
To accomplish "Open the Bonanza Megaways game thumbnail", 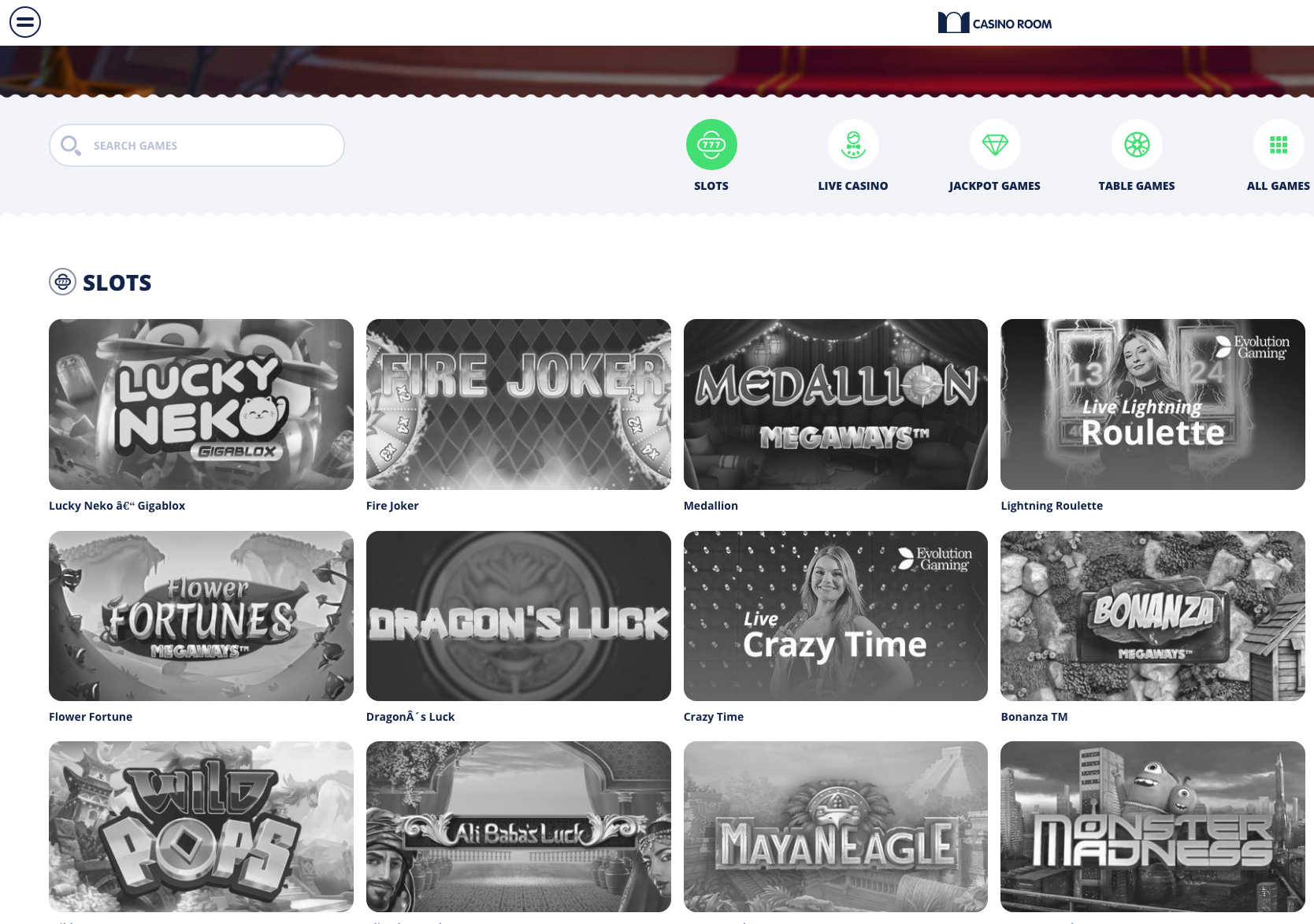I will click(x=1153, y=616).
